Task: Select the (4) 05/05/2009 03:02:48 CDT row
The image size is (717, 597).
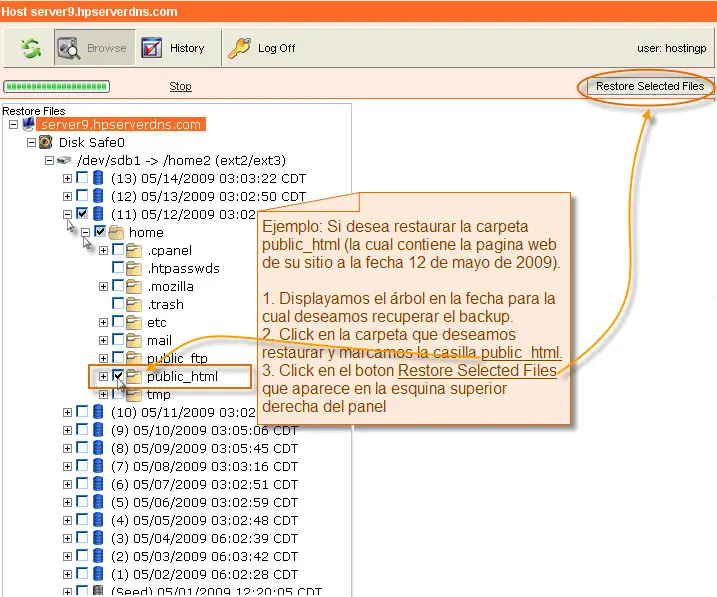Action: coord(204,520)
